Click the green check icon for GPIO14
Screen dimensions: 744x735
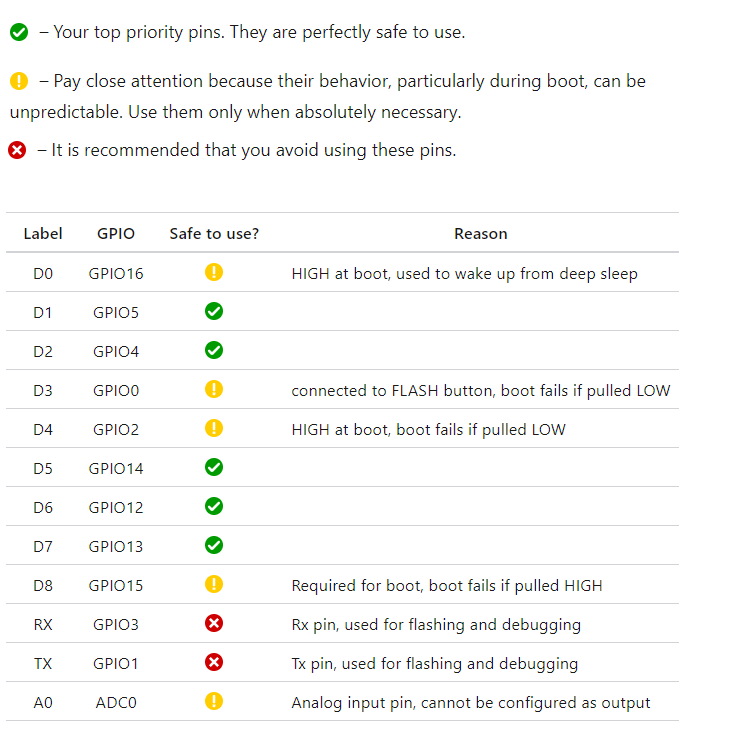214,467
